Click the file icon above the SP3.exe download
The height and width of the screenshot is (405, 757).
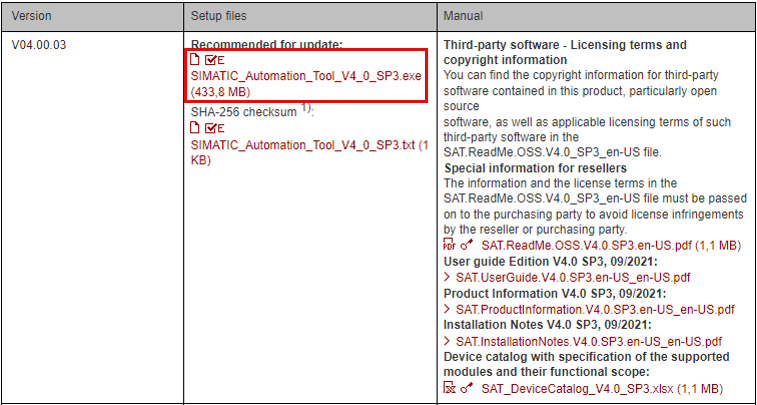point(195,60)
